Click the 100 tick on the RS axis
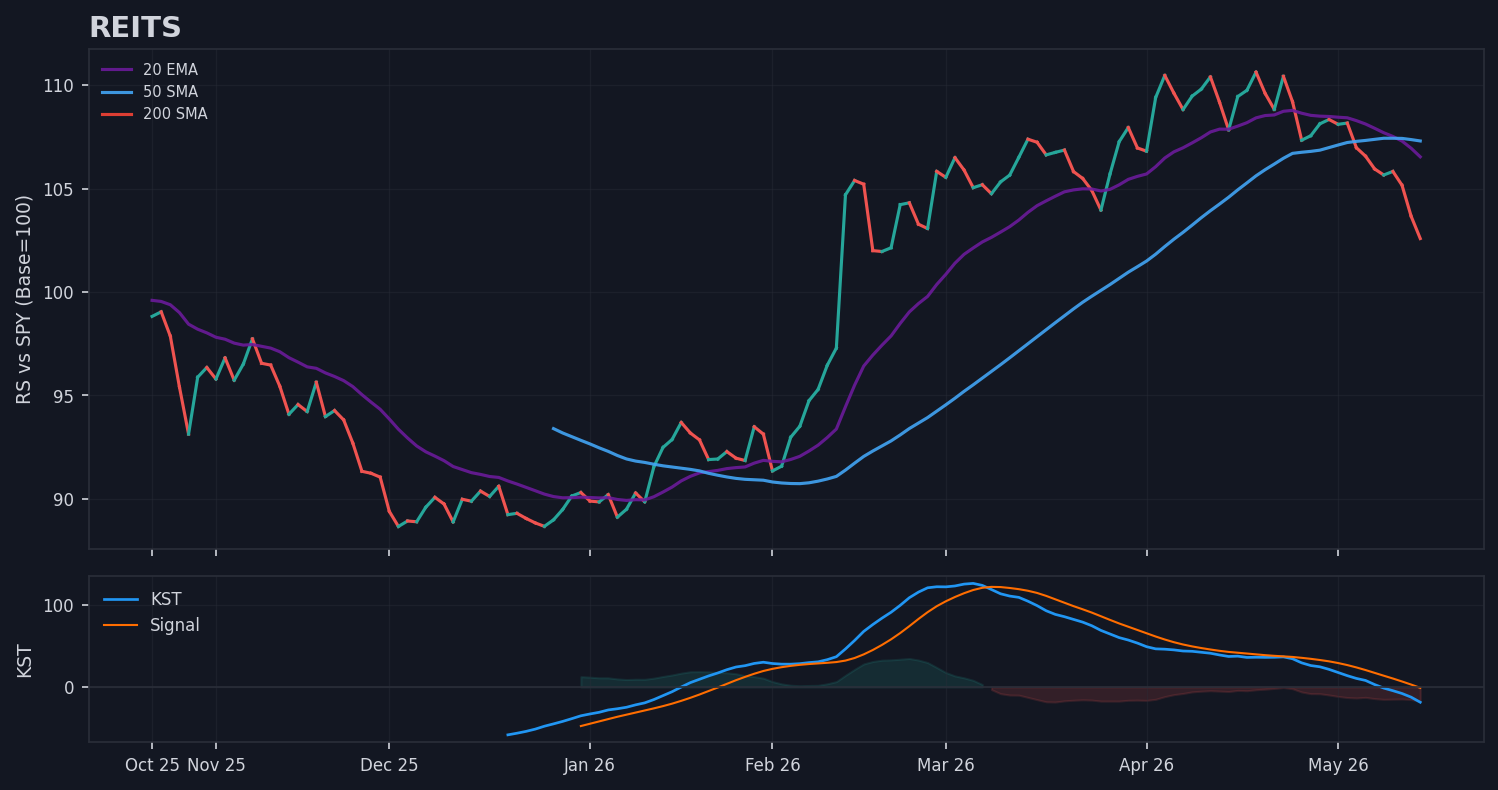Image resolution: width=1498 pixels, height=790 pixels. tap(59, 293)
